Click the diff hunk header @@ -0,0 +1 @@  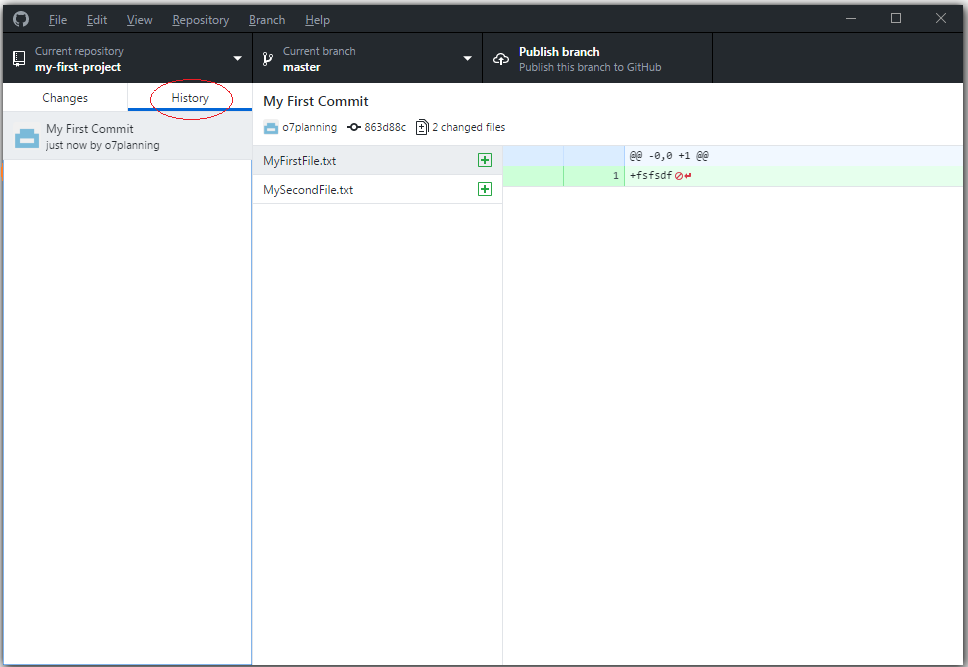pos(669,156)
